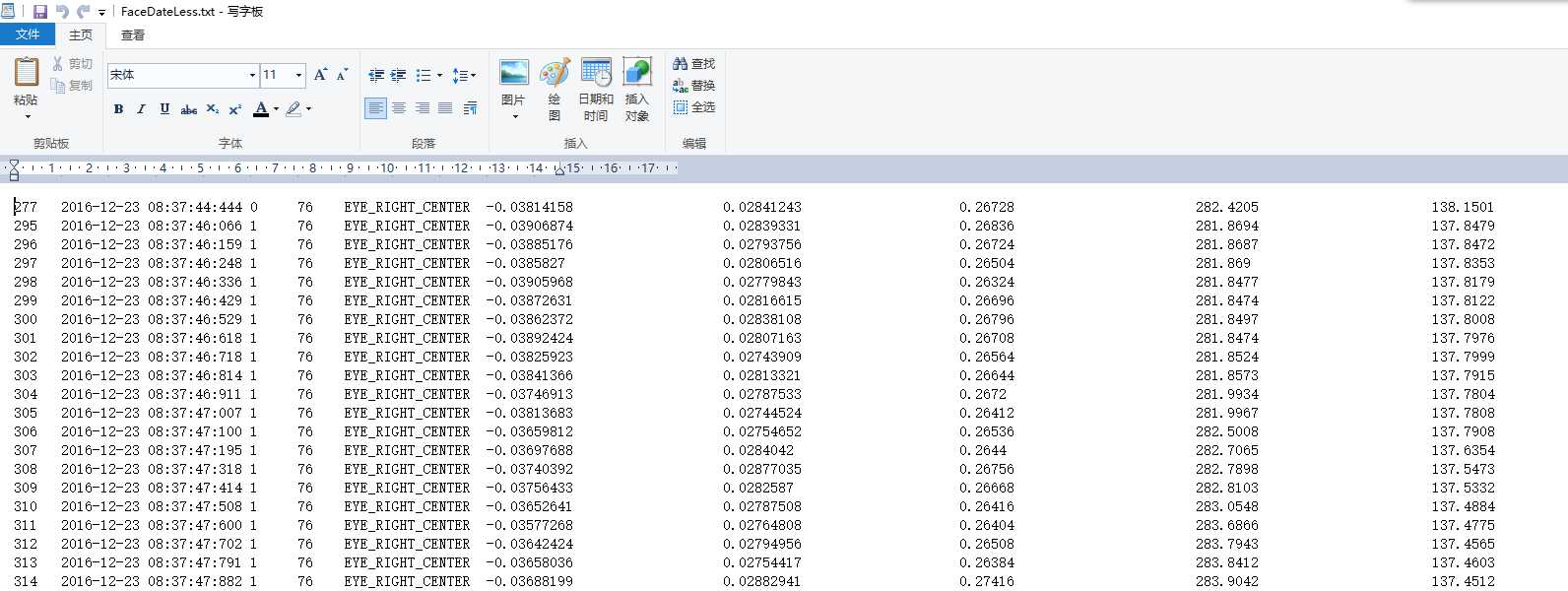Apply the text highlight color pen

coord(293,108)
